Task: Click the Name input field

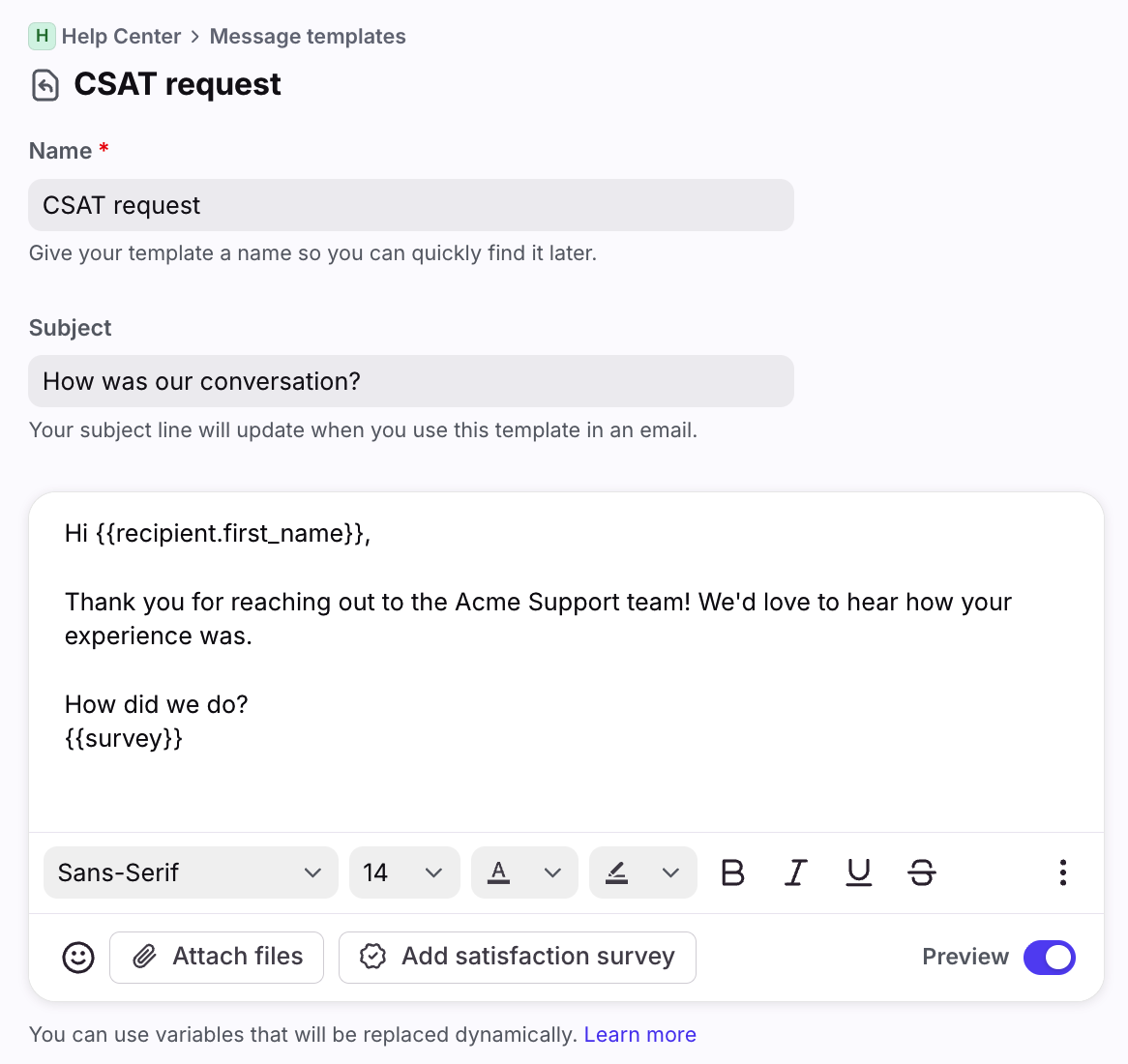Action: (411, 205)
